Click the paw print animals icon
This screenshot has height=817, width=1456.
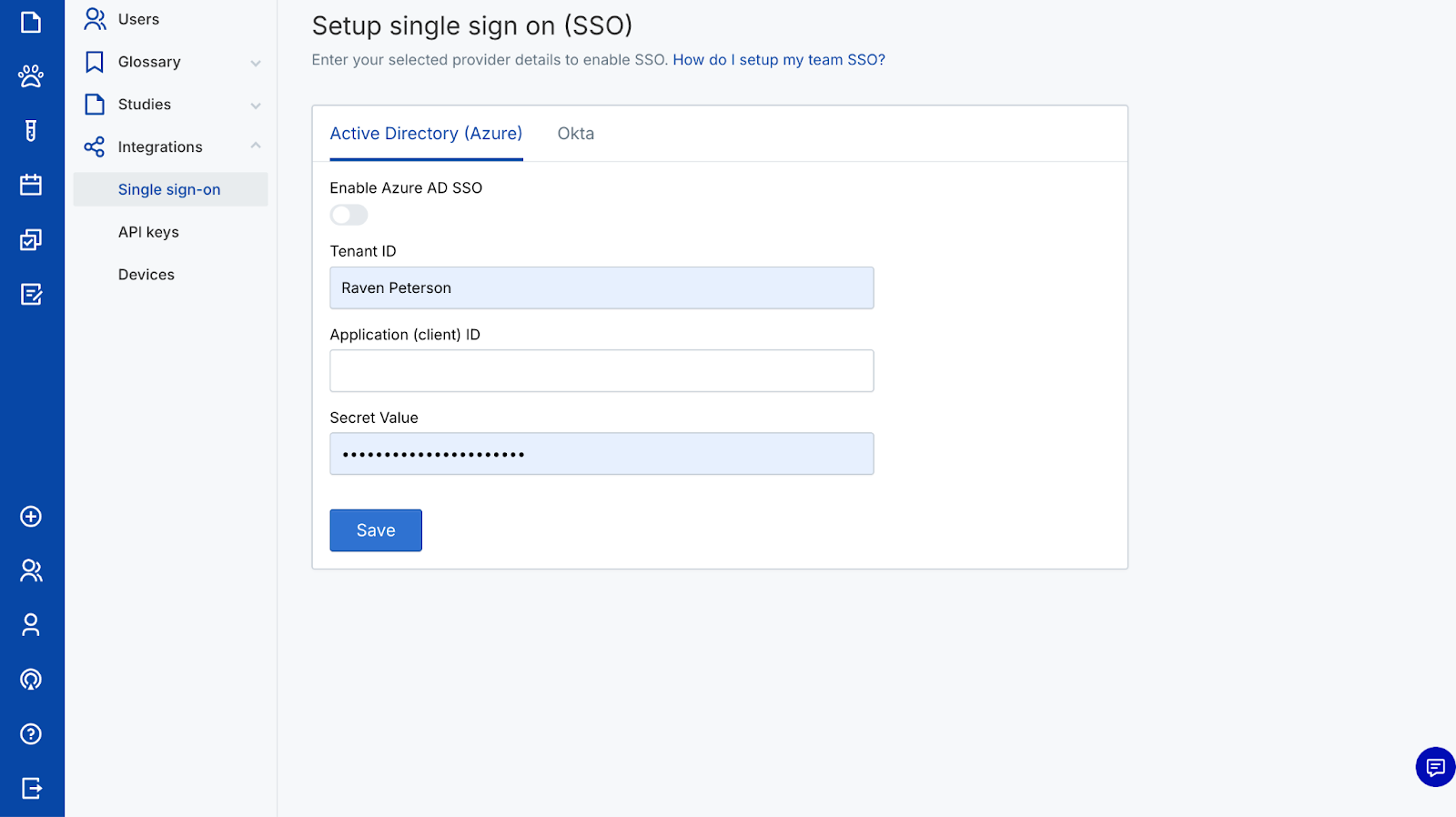[31, 76]
